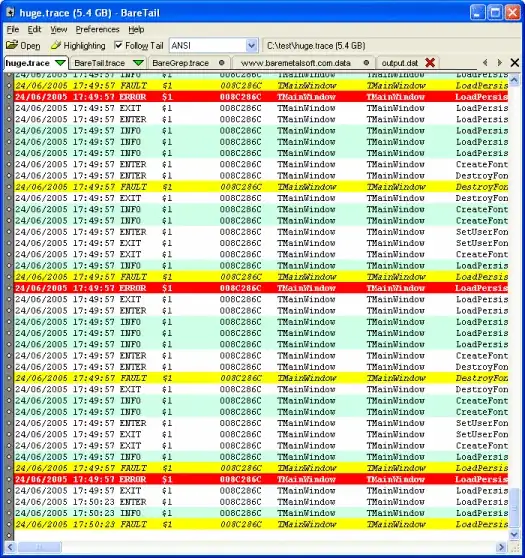This screenshot has height=558, width=525.
Task: Click the red X on output.dat tab
Action: coord(430,63)
